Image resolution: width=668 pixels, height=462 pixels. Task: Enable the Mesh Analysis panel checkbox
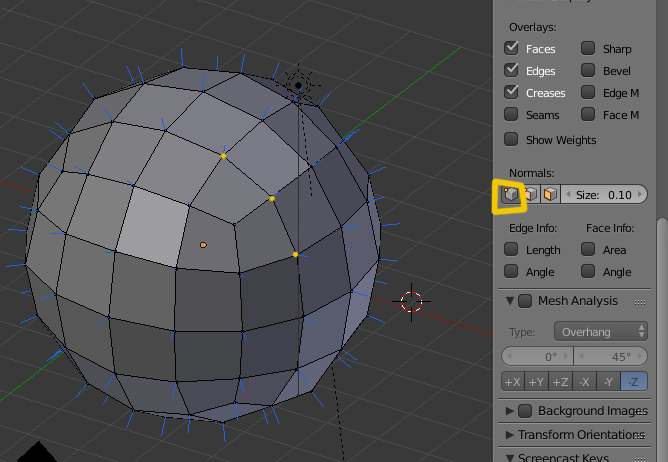click(x=525, y=301)
